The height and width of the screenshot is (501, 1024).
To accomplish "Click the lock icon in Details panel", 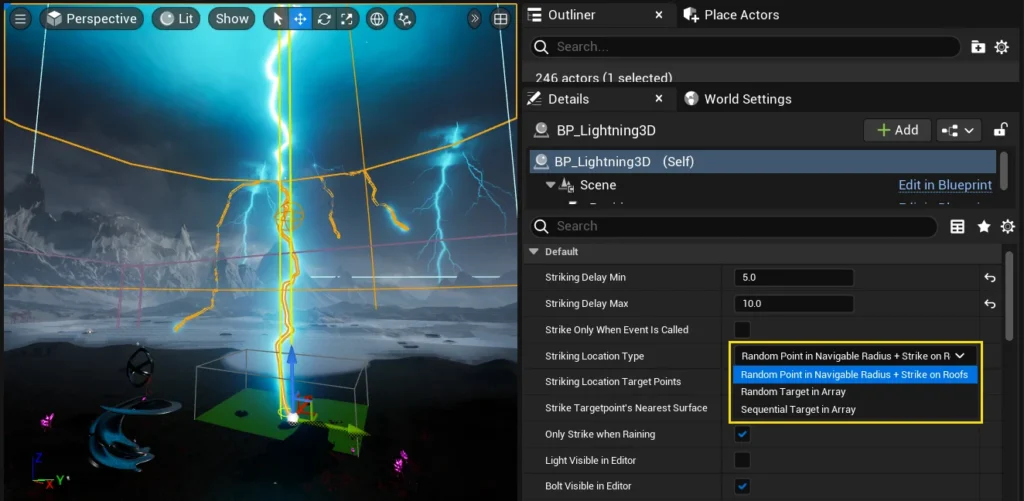I will coord(1000,130).
